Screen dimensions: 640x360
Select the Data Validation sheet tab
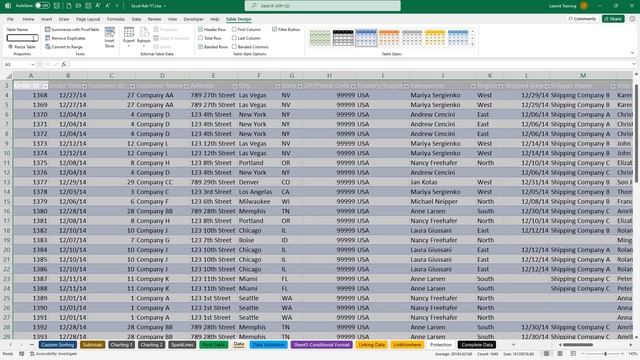click(269, 345)
